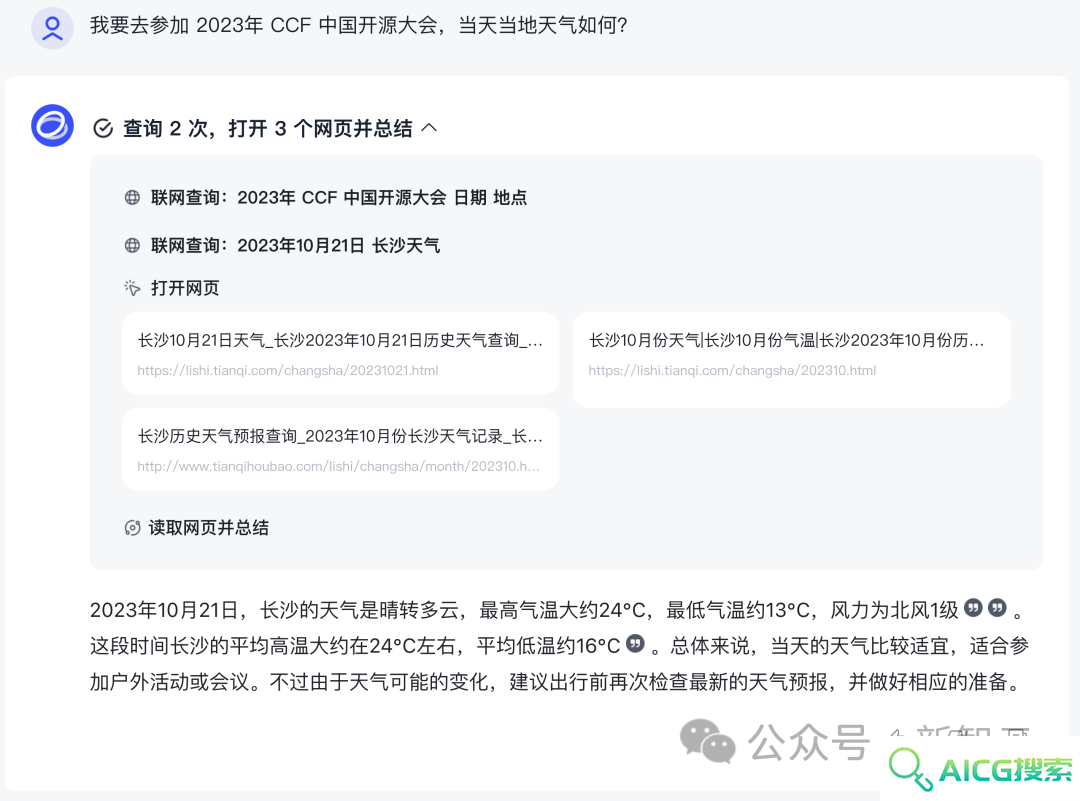Click second citation quote mark after 北风1级
This screenshot has height=801, width=1080.
coord(997,607)
